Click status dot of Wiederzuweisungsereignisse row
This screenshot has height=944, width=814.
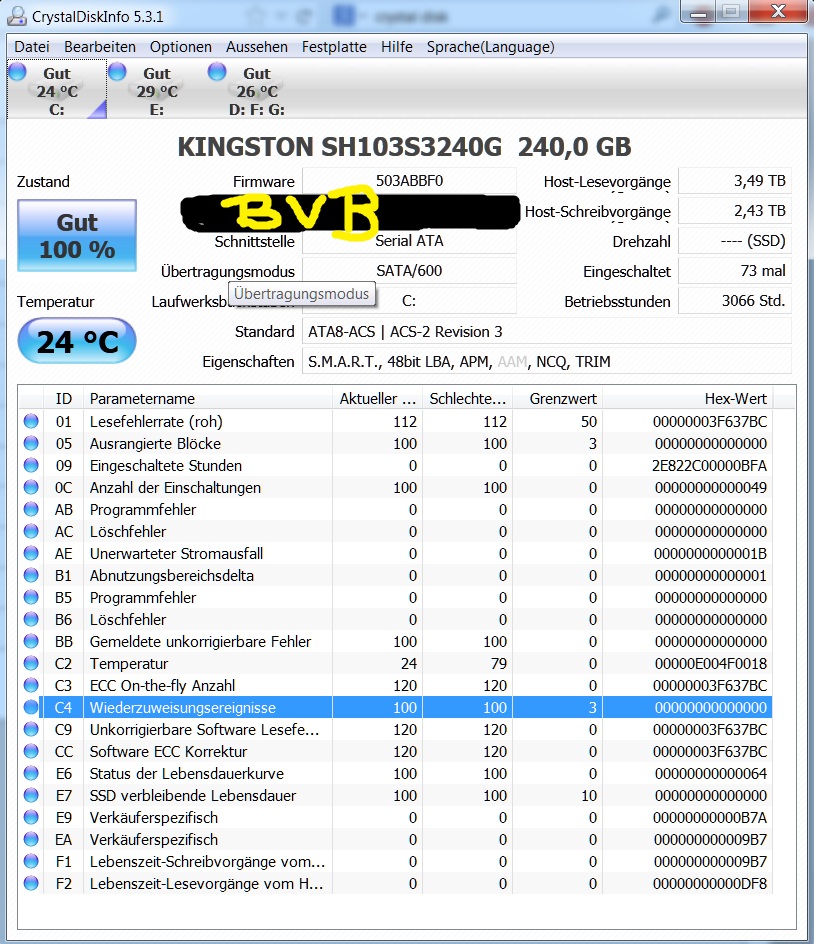pyautogui.click(x=31, y=707)
